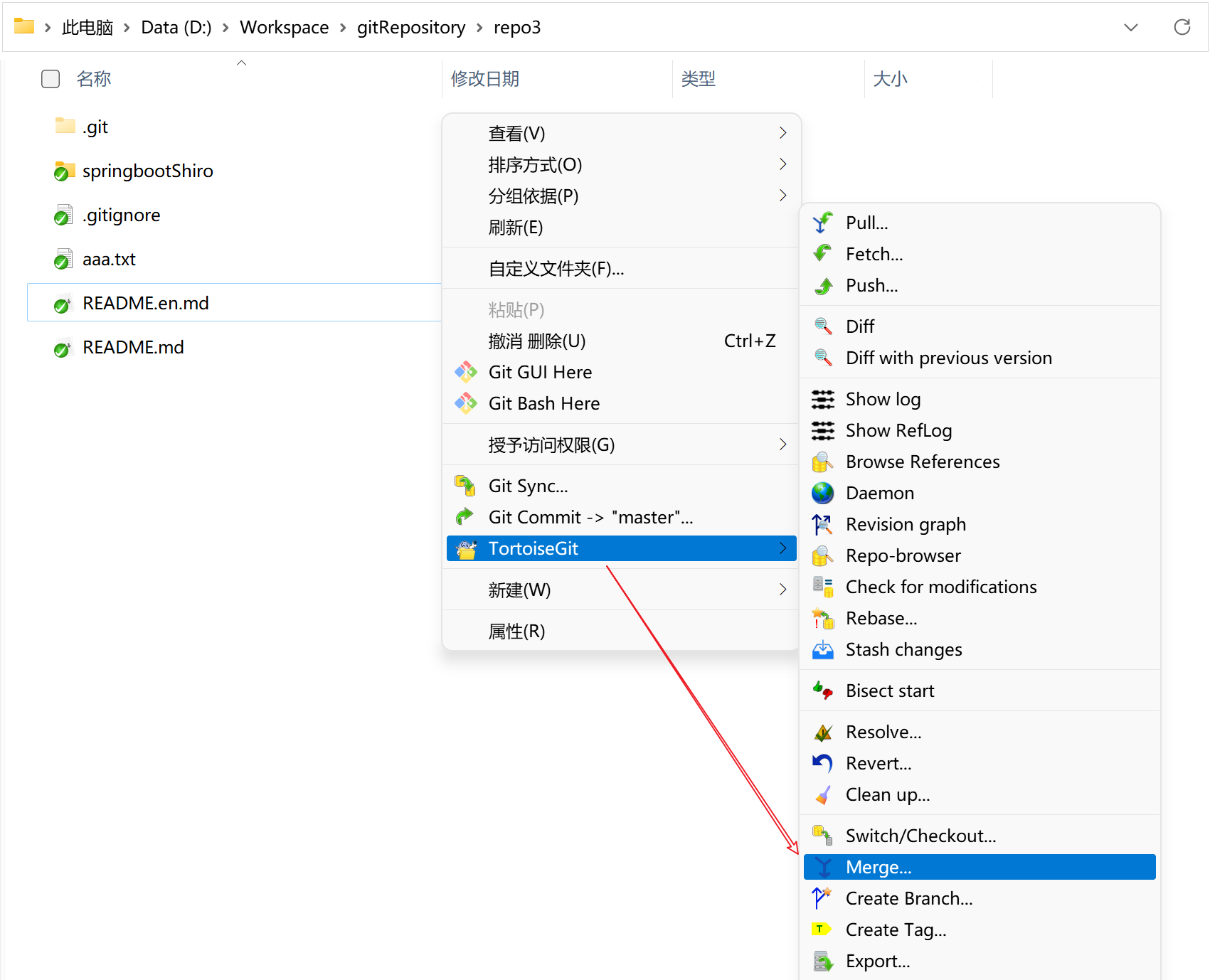The image size is (1210, 980).
Task: Select the springbootShiro folder
Action: click(147, 171)
